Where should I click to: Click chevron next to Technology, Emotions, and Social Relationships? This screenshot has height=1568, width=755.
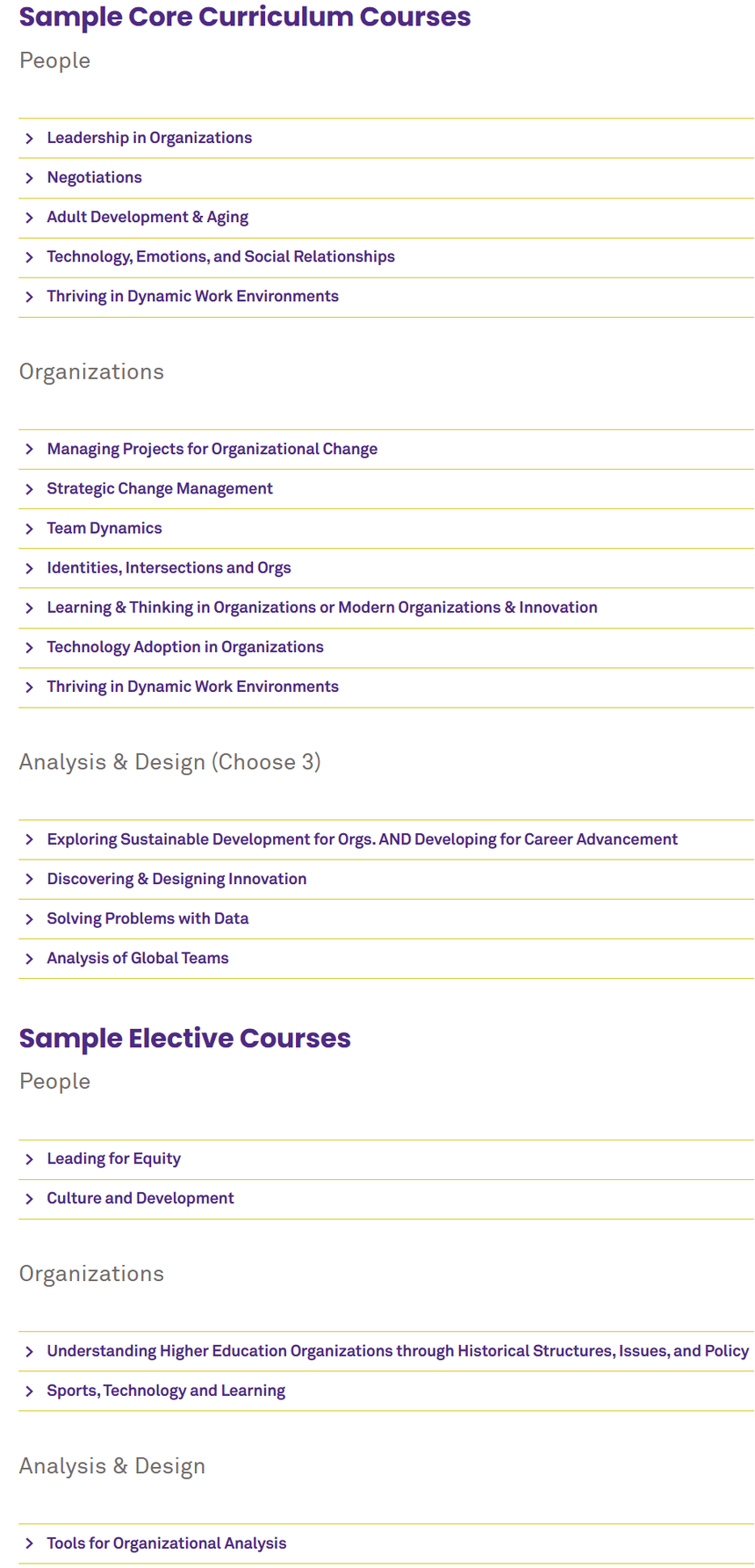click(29, 257)
